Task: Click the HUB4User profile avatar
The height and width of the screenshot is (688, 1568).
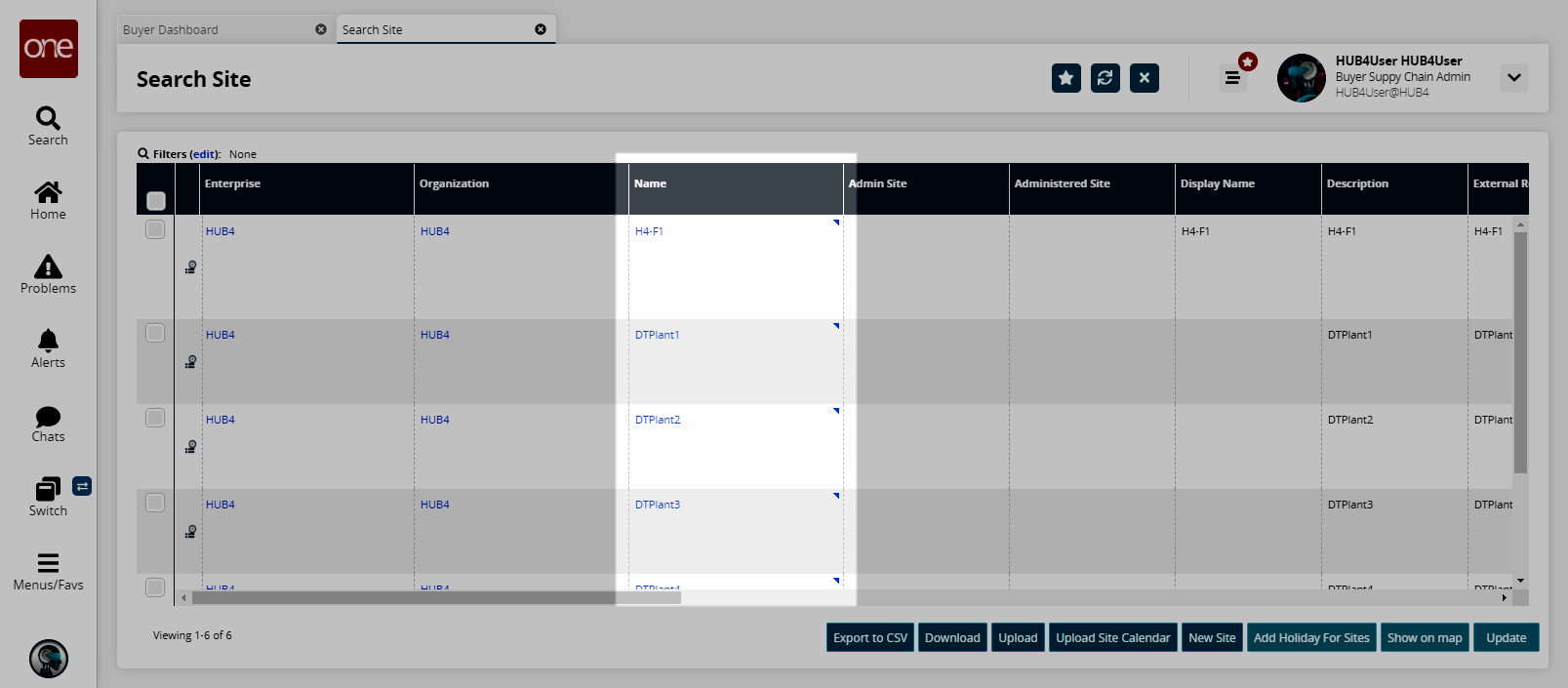Action: (x=1302, y=78)
